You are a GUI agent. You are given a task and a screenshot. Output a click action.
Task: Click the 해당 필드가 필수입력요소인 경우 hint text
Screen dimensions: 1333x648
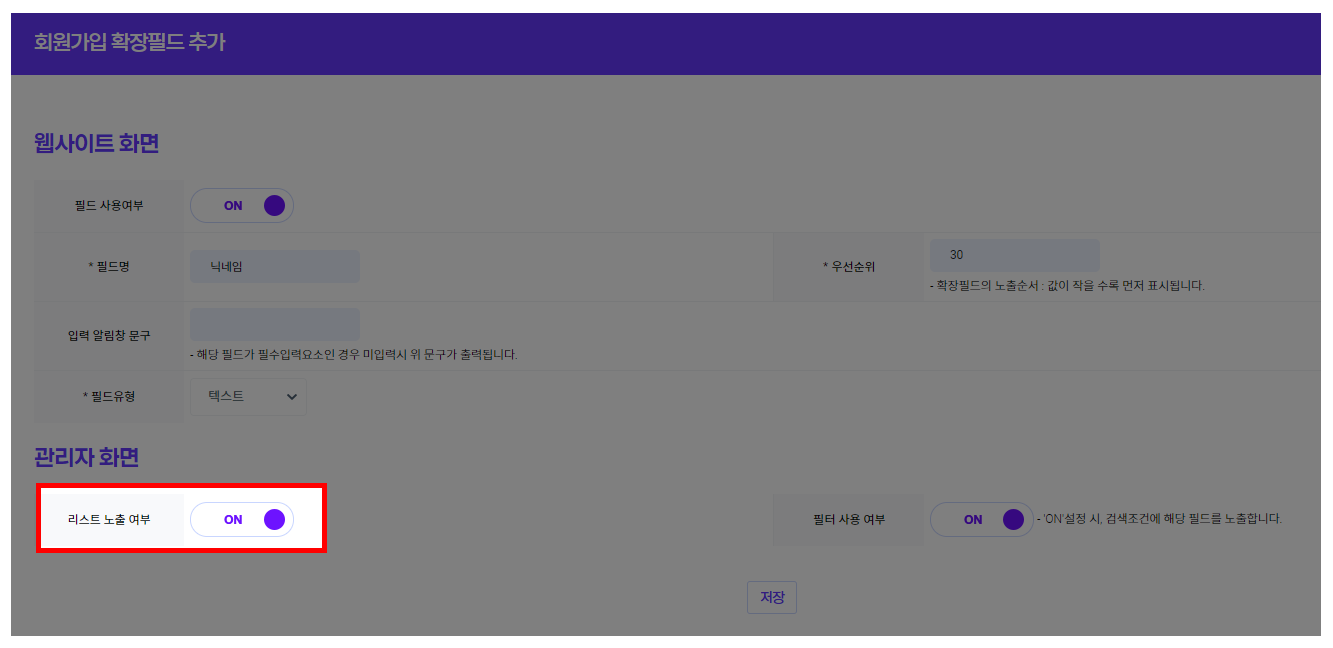point(354,355)
